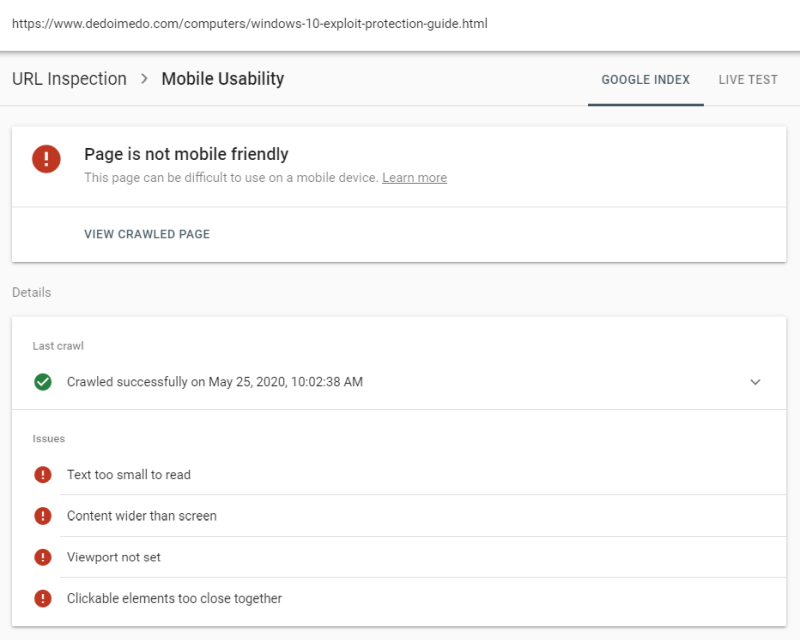Click the green success checkmark for Last crawl
This screenshot has width=800, height=640.
point(43,381)
